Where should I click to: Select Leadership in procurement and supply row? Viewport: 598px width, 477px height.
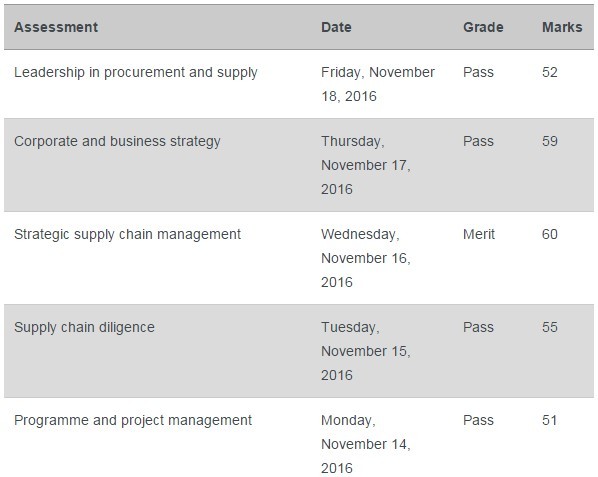(299, 84)
